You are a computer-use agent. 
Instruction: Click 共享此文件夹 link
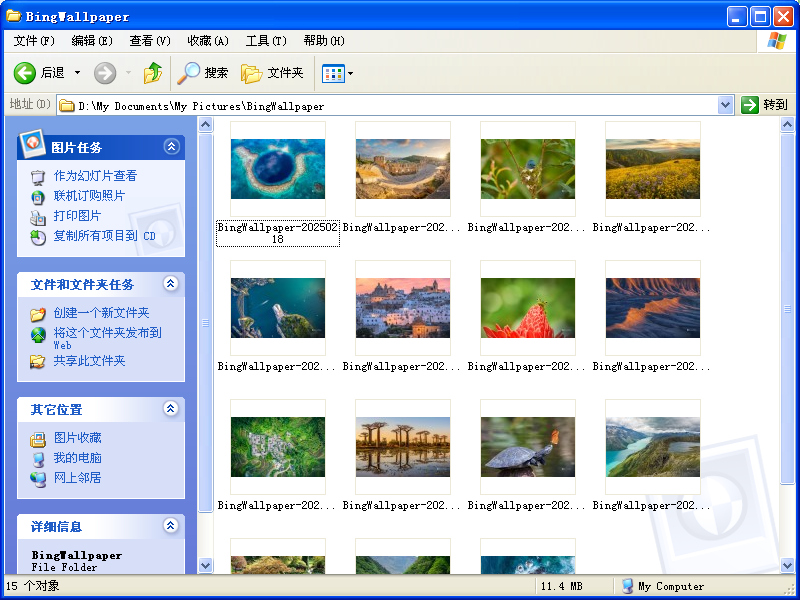[x=89, y=361]
